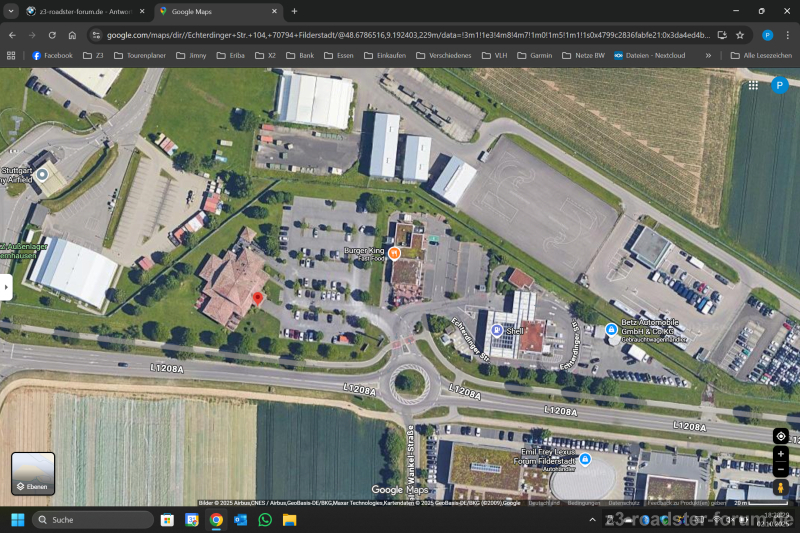Zoom in with the plus button

pyautogui.click(x=781, y=454)
